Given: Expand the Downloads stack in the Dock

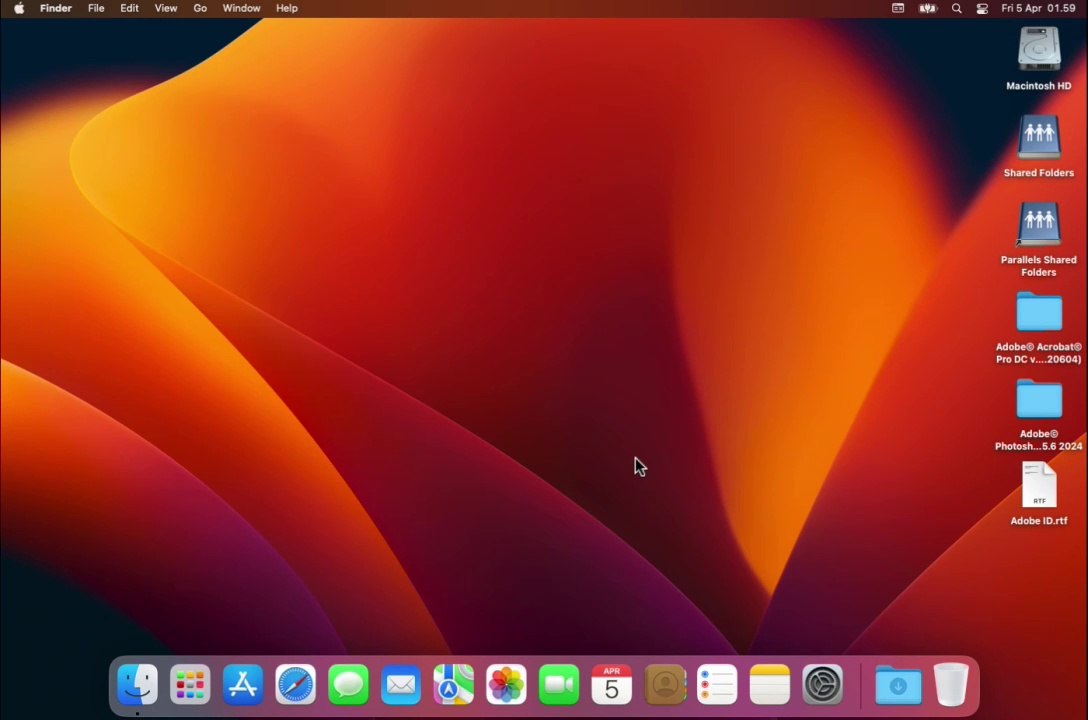Looking at the screenshot, I should point(898,685).
